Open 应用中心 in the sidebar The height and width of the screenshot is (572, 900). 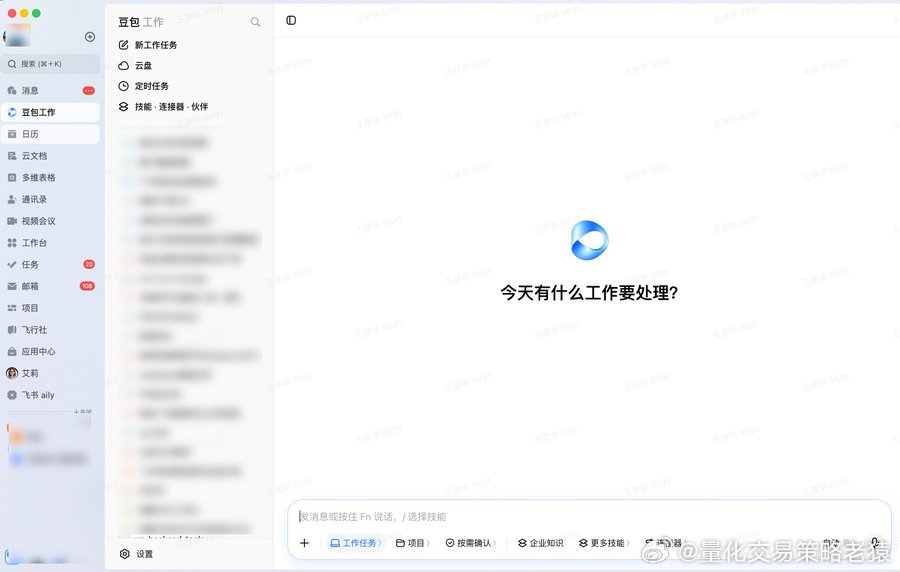tap(51, 352)
